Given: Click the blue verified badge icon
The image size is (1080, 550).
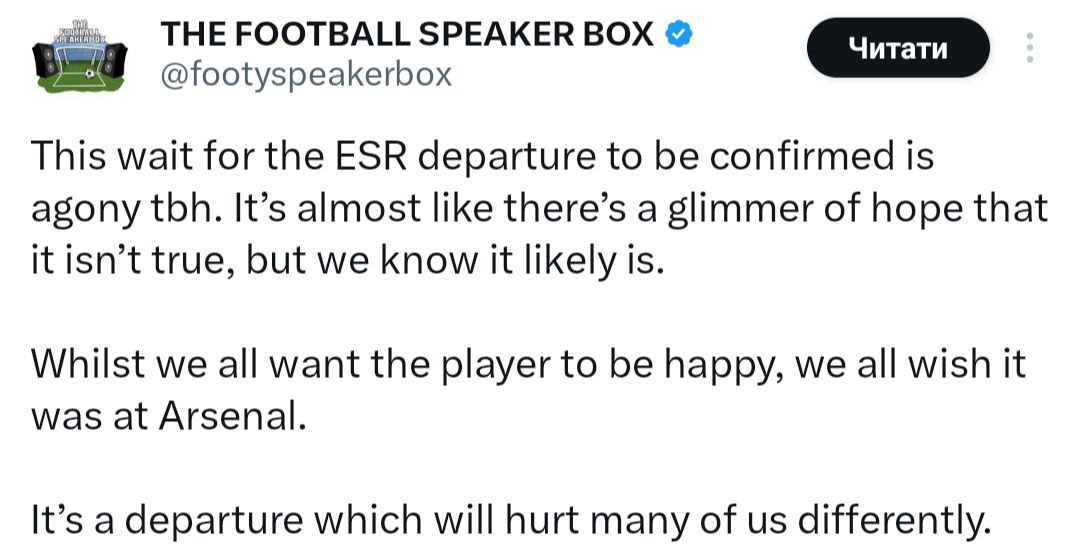Looking at the screenshot, I should (680, 34).
